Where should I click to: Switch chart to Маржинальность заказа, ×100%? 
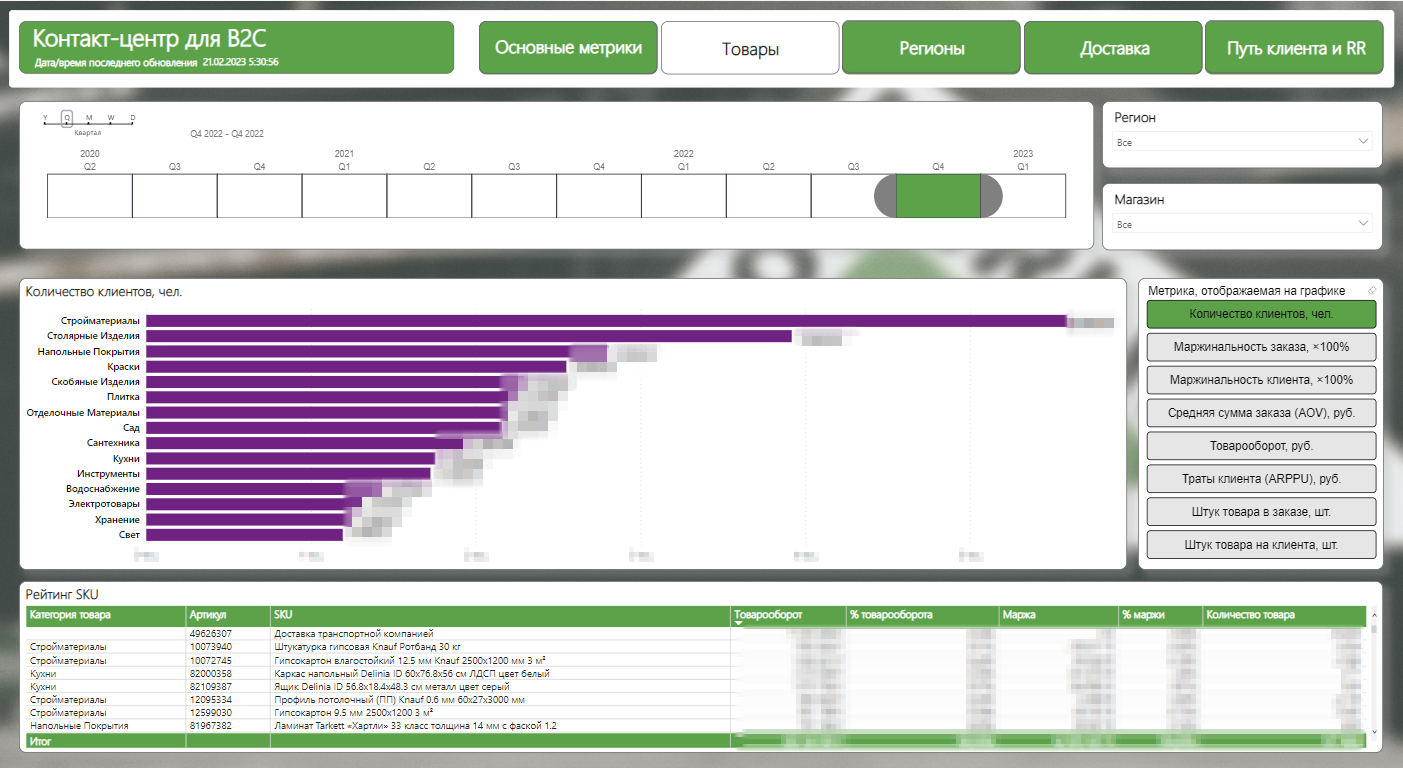tap(1261, 347)
